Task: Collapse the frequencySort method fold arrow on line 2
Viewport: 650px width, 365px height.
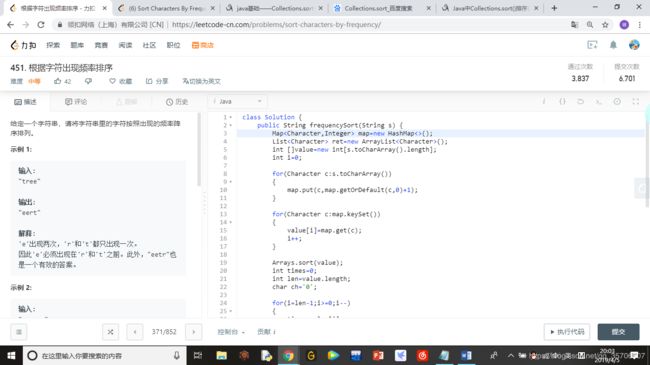Action: click(231, 125)
